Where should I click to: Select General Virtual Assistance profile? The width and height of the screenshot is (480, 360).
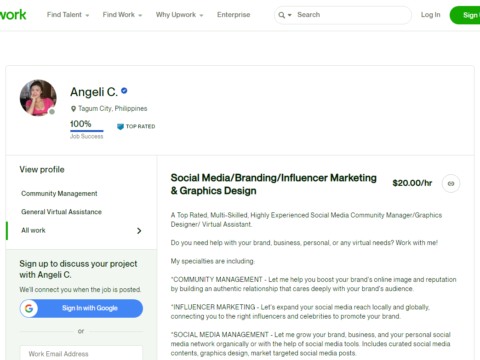coord(61,212)
